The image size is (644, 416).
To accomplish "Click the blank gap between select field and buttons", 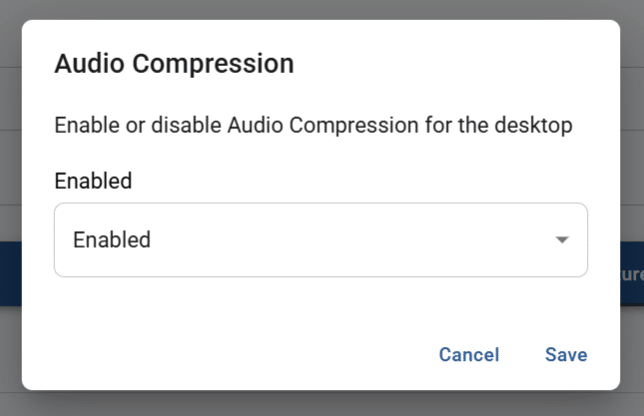I will click(320, 305).
